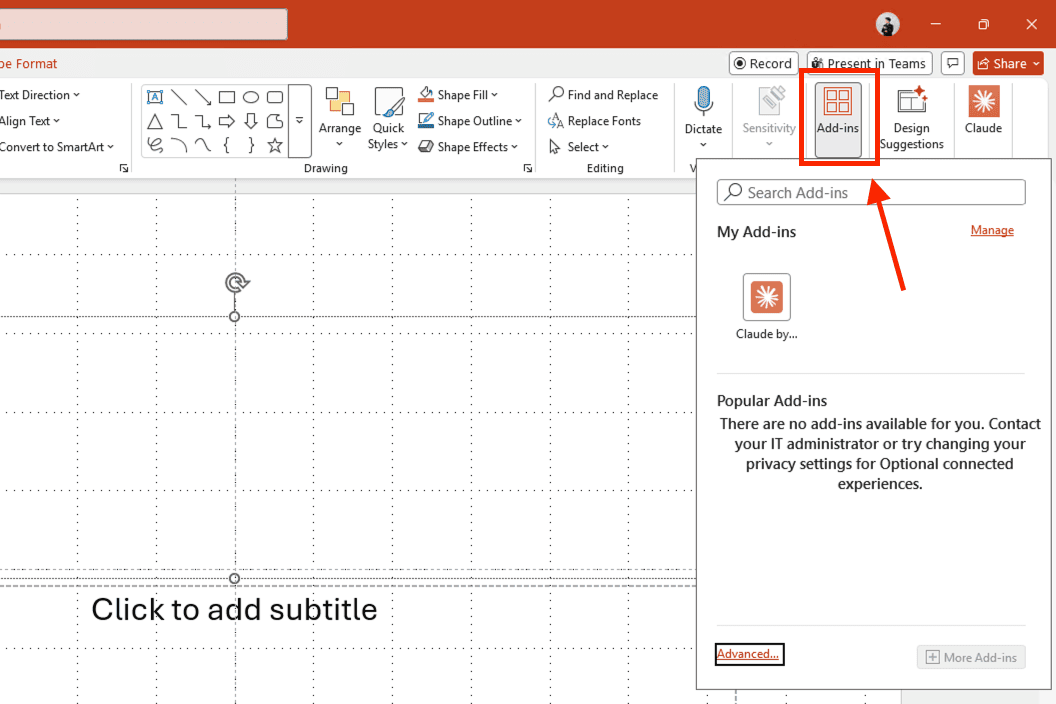Insert the Down Arrow block shape

[251, 121]
